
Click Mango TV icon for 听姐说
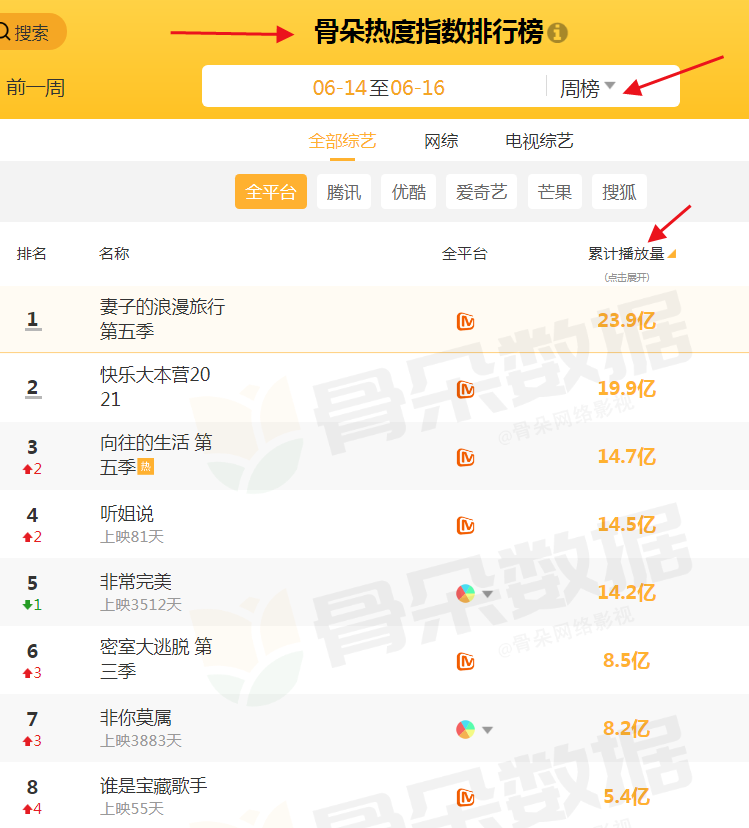click(x=465, y=525)
